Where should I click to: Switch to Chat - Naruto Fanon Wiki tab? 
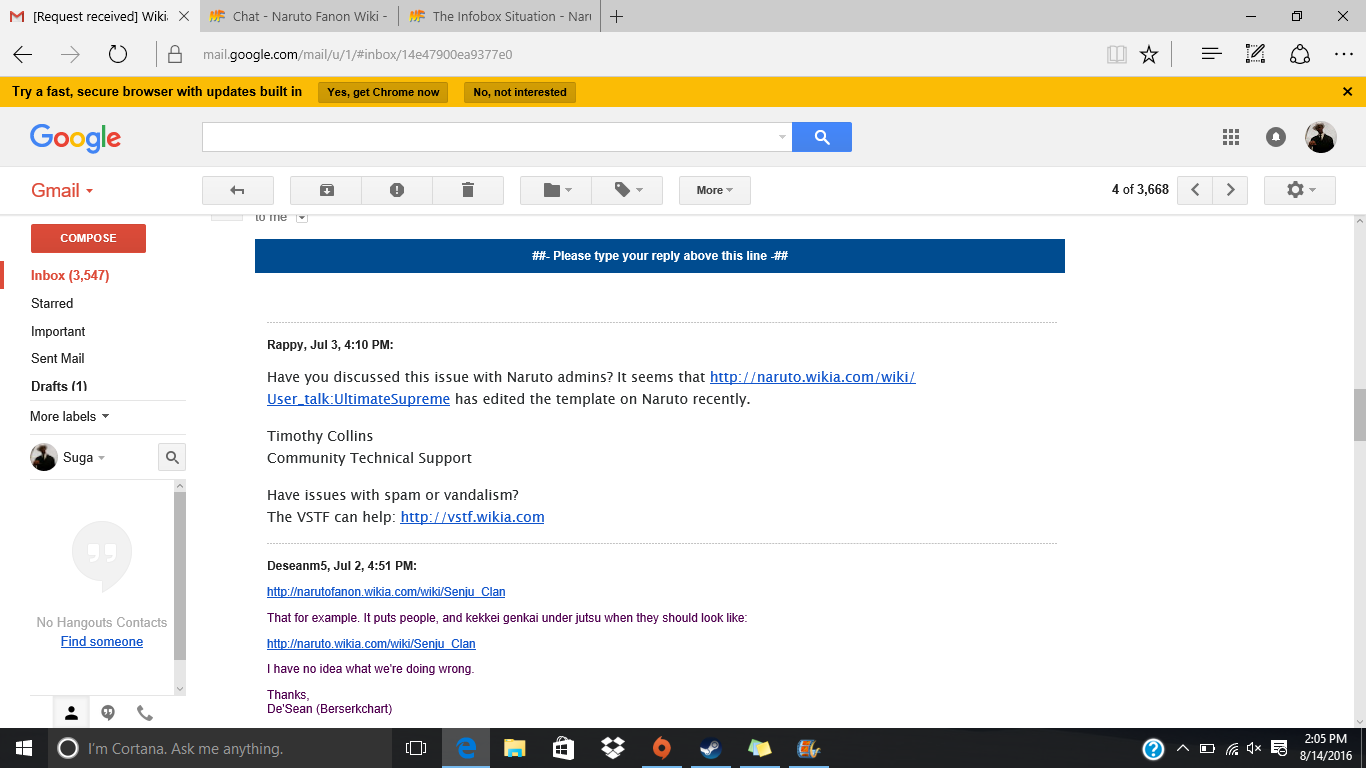300,16
